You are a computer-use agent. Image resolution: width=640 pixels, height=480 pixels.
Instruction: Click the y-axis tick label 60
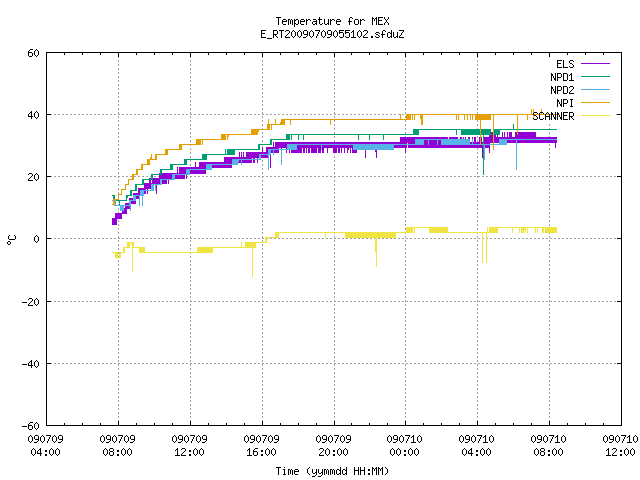pos(33,53)
